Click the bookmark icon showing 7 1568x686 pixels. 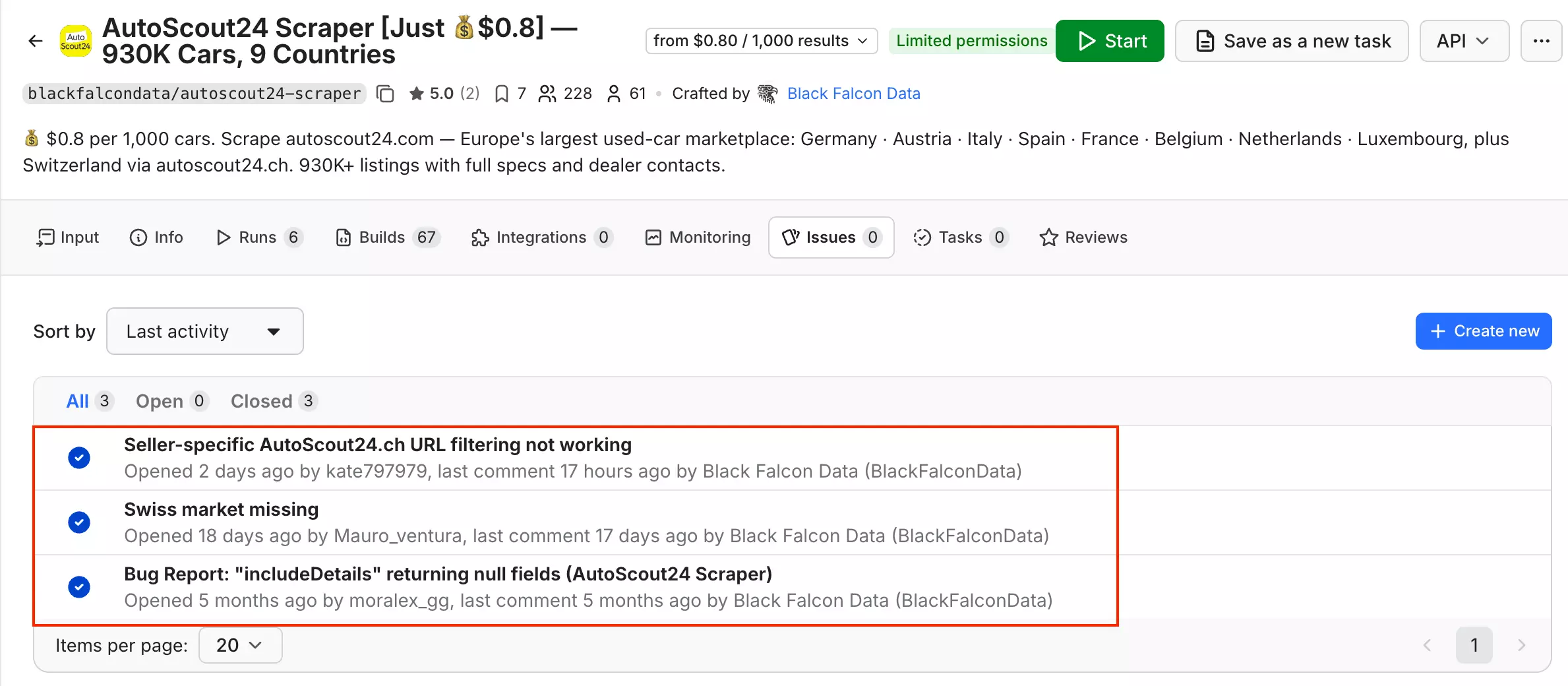[x=502, y=94]
